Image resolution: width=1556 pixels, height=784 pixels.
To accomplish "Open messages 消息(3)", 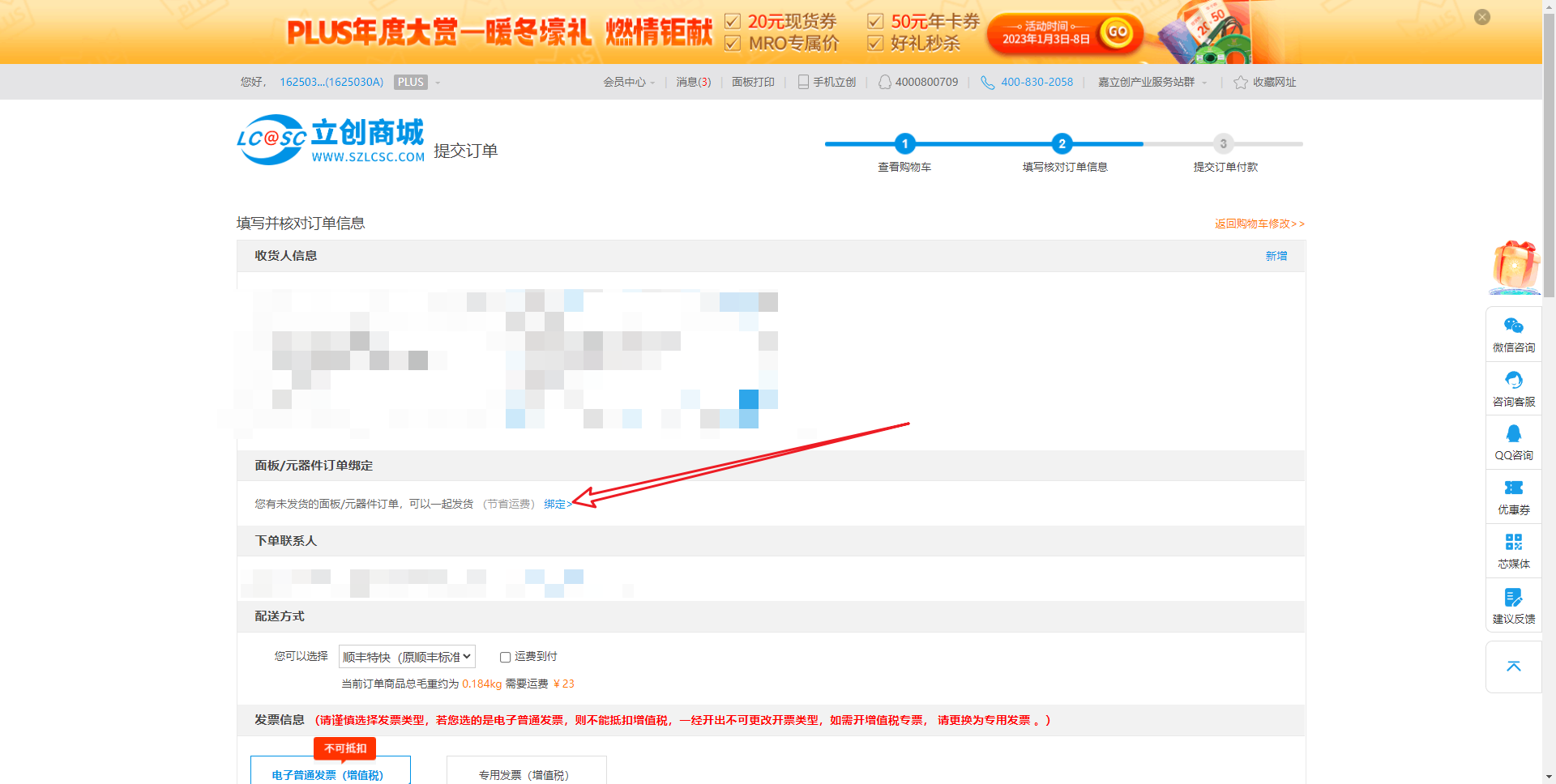I will pyautogui.click(x=694, y=82).
